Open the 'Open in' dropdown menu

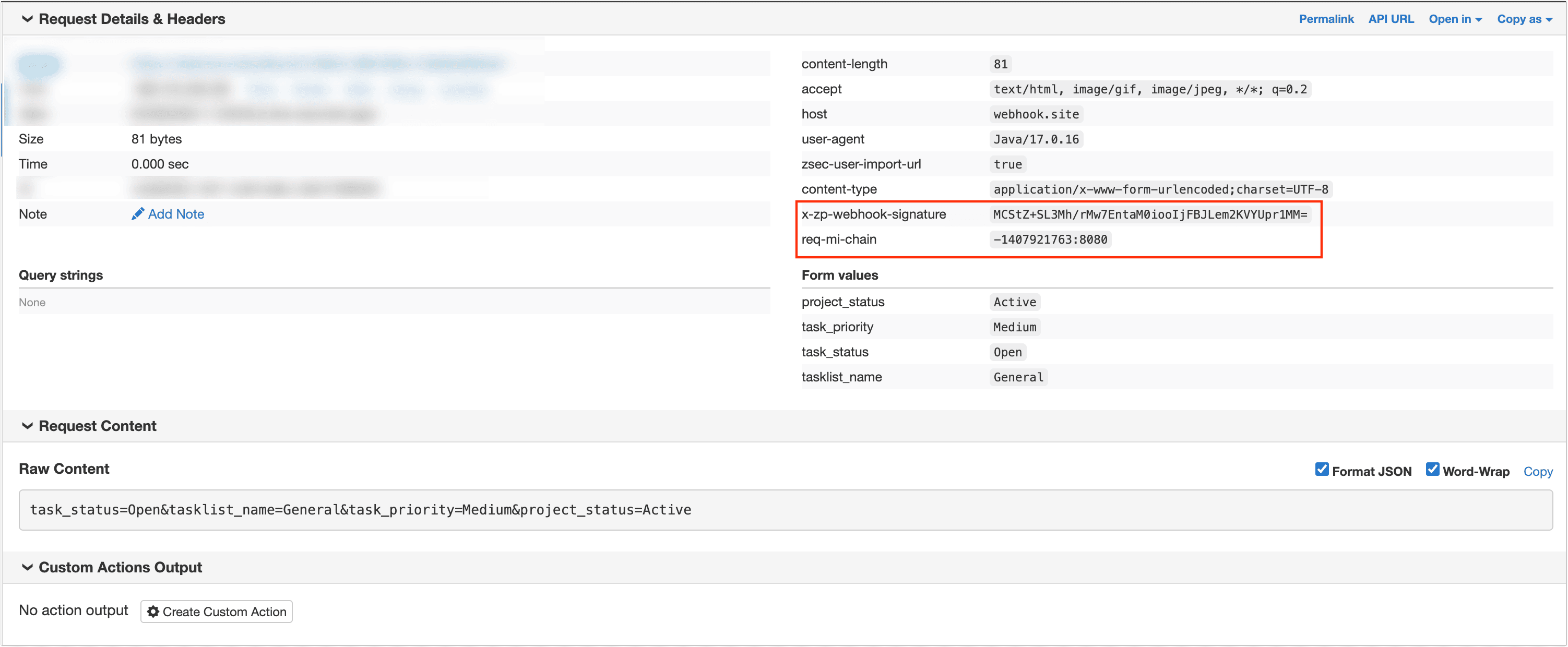click(1454, 19)
